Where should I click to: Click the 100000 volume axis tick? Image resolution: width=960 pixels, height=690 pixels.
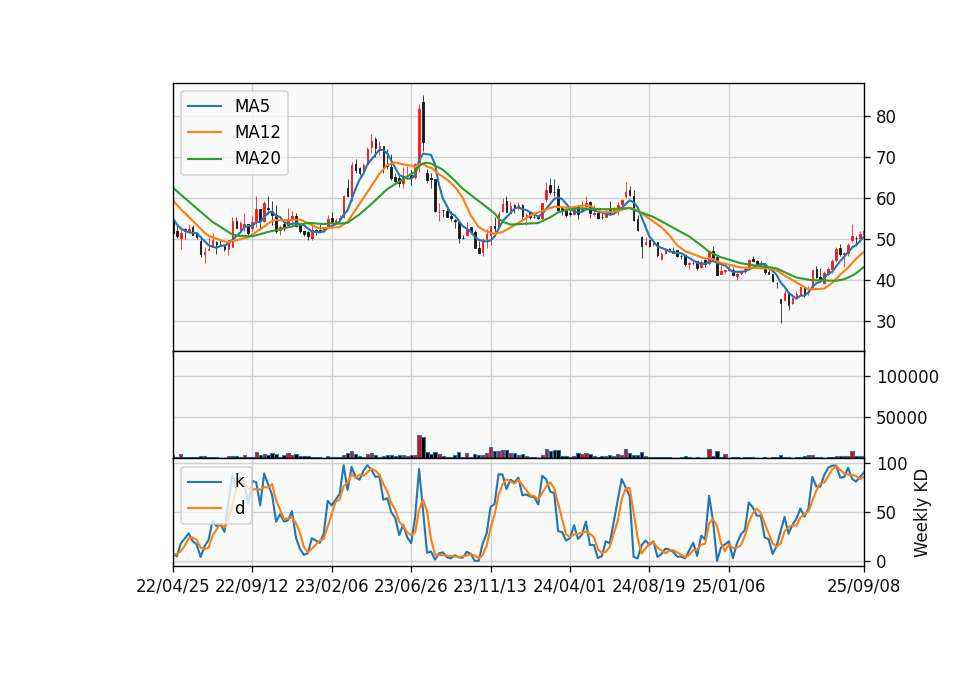[908, 377]
